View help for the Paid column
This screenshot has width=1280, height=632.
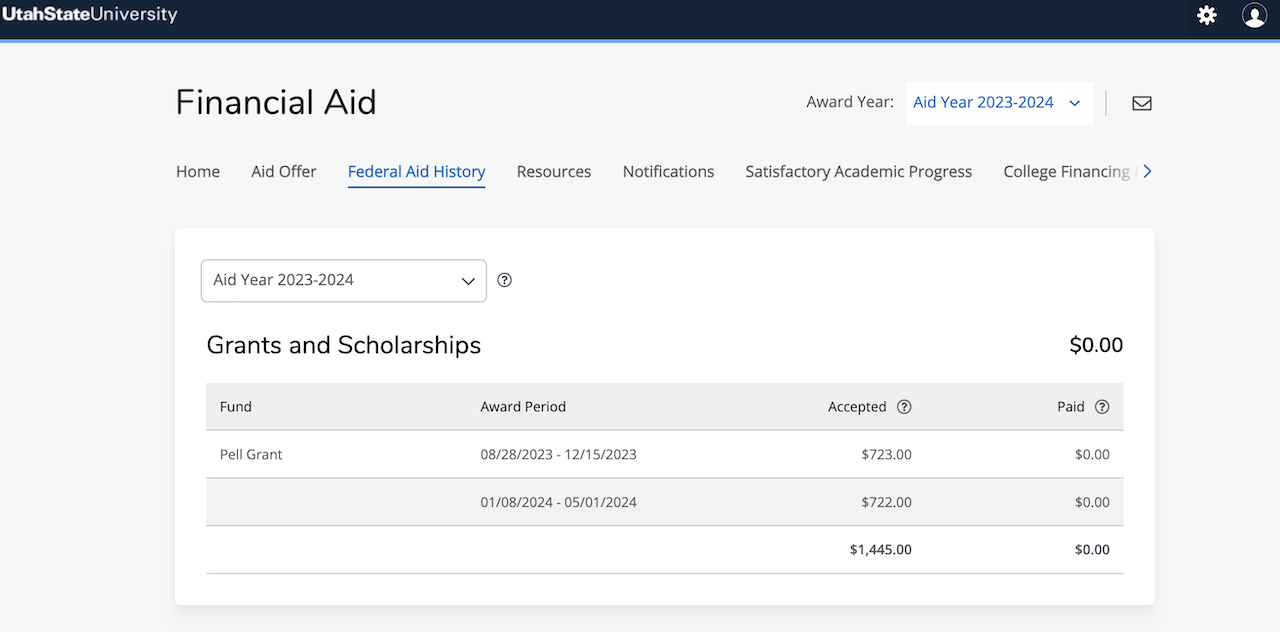pyautogui.click(x=1102, y=407)
